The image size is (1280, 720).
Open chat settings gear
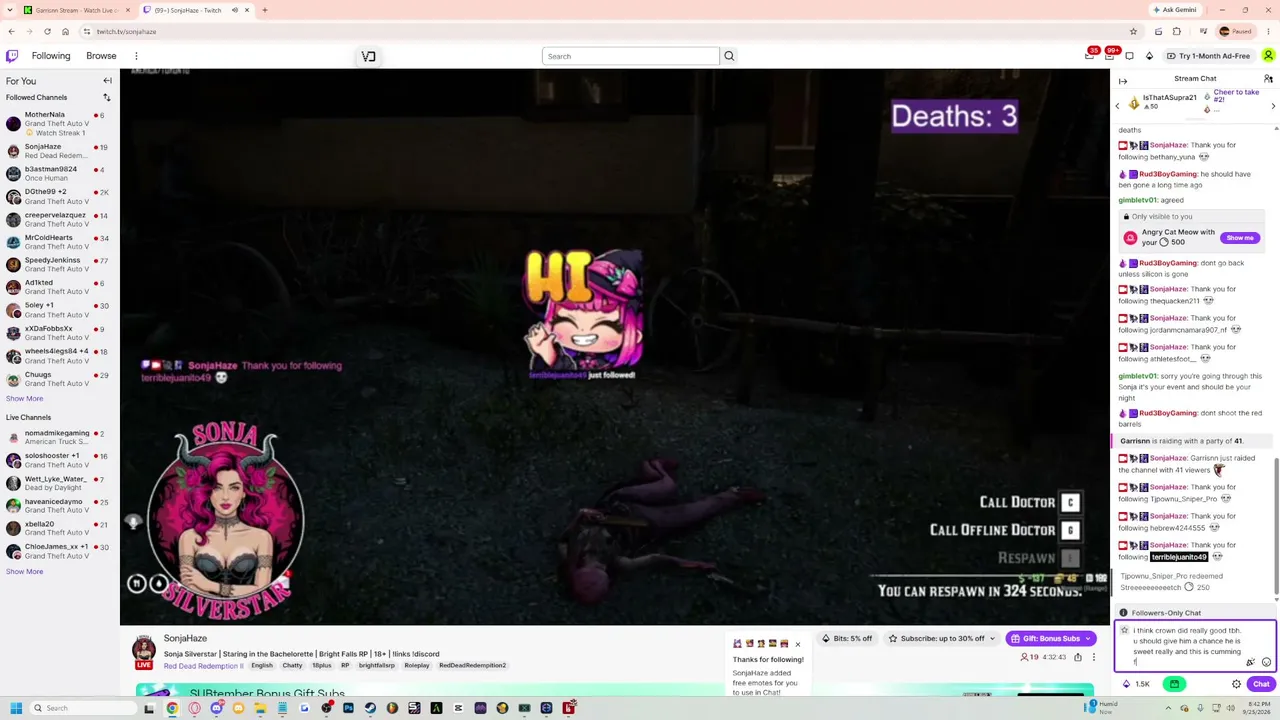(x=1236, y=684)
